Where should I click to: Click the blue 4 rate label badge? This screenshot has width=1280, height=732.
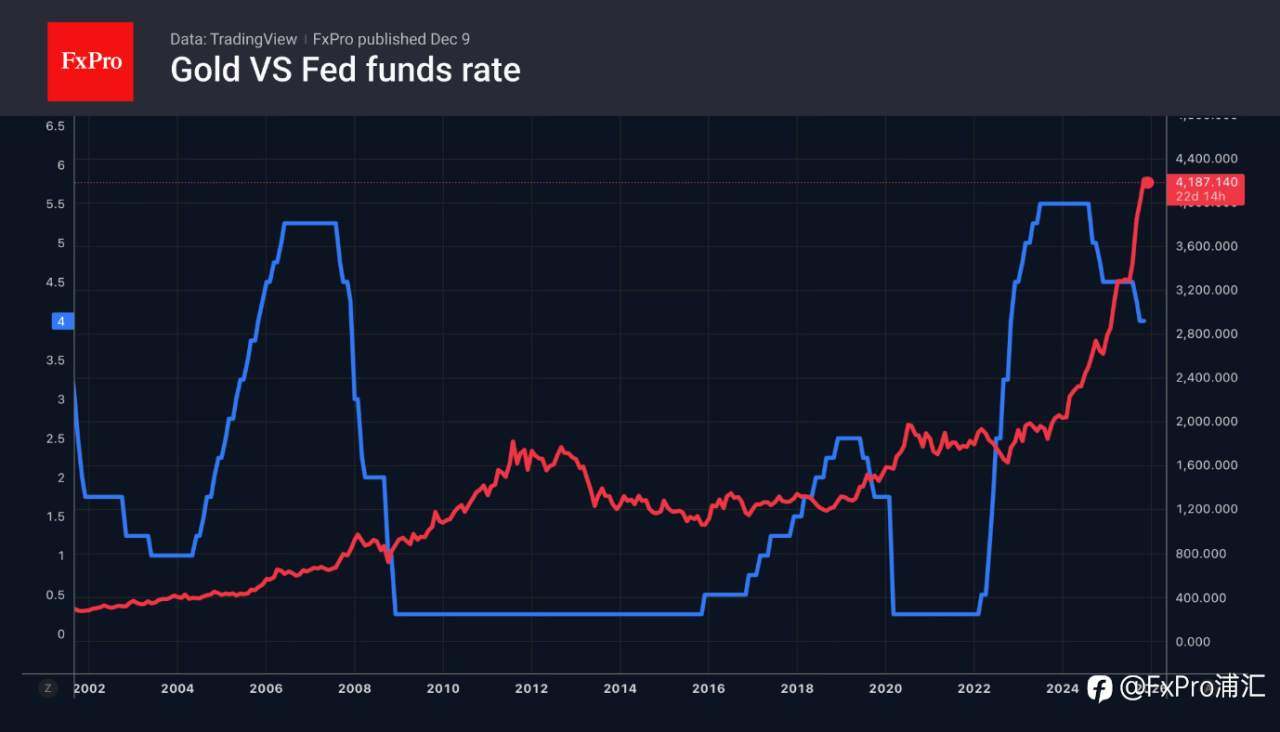[x=62, y=321]
